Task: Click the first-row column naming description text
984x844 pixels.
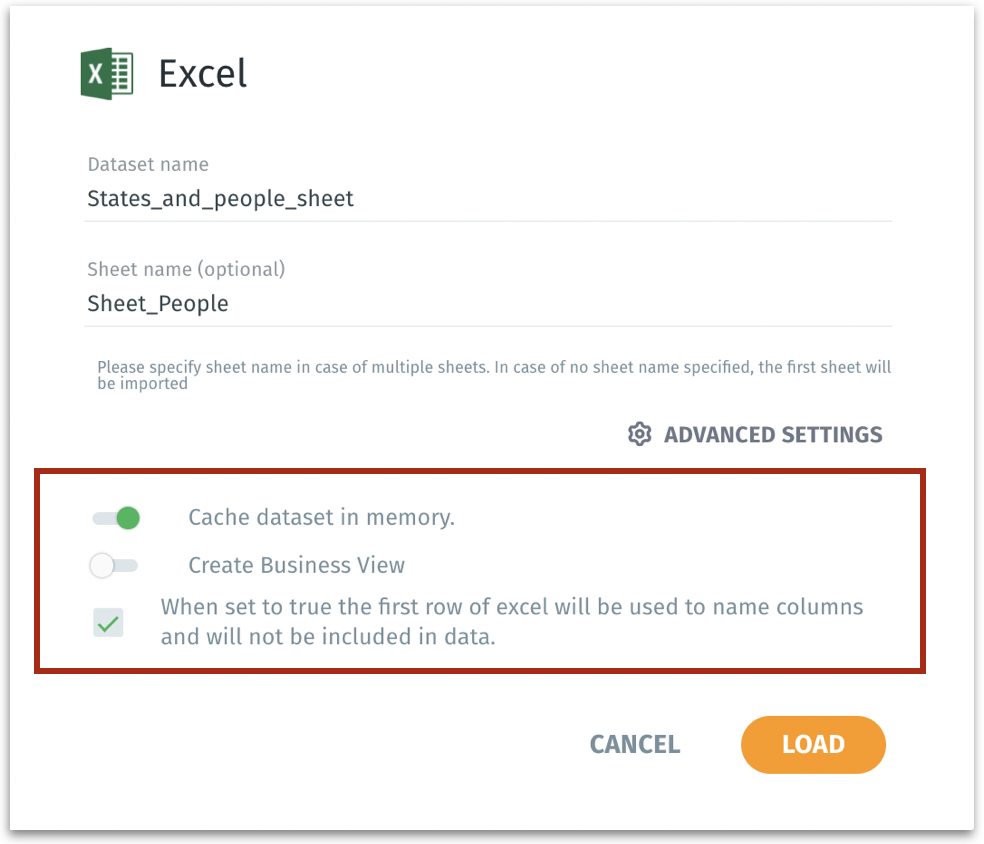Action: pos(511,621)
